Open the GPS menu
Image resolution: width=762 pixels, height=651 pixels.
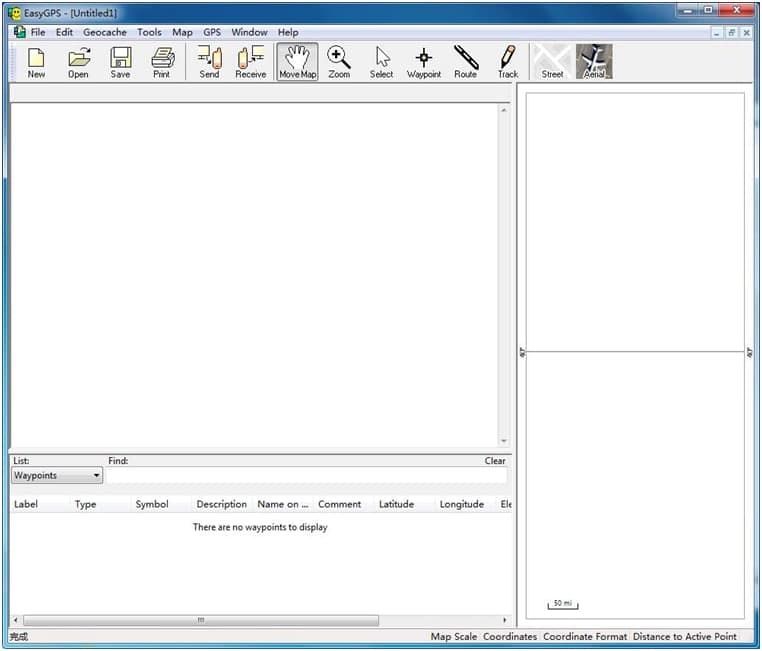[212, 32]
